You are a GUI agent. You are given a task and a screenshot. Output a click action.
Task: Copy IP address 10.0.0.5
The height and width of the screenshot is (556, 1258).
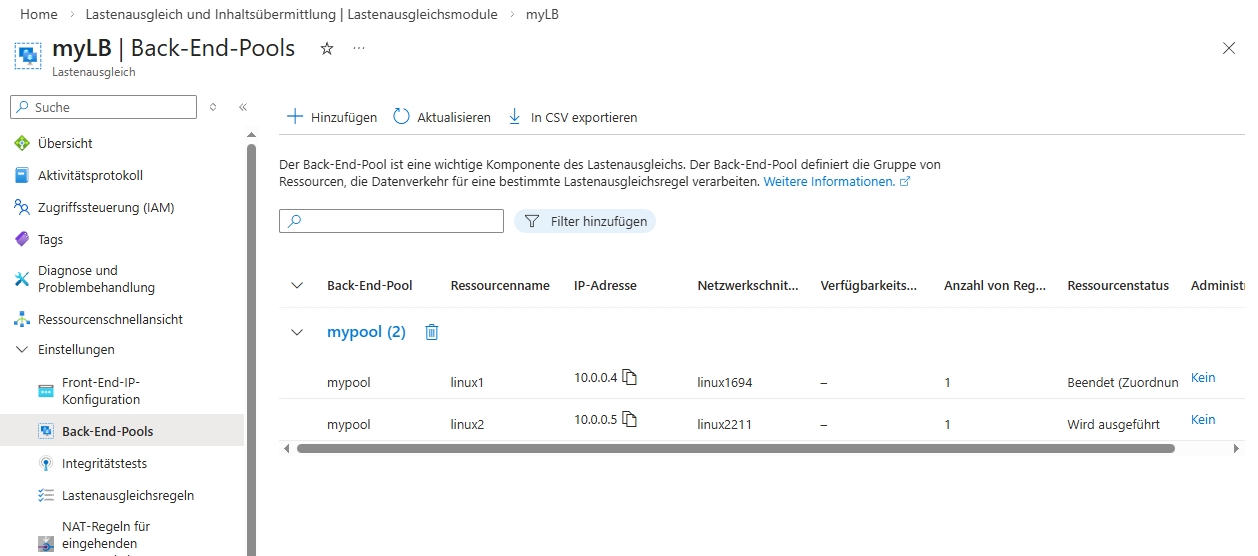pos(630,419)
